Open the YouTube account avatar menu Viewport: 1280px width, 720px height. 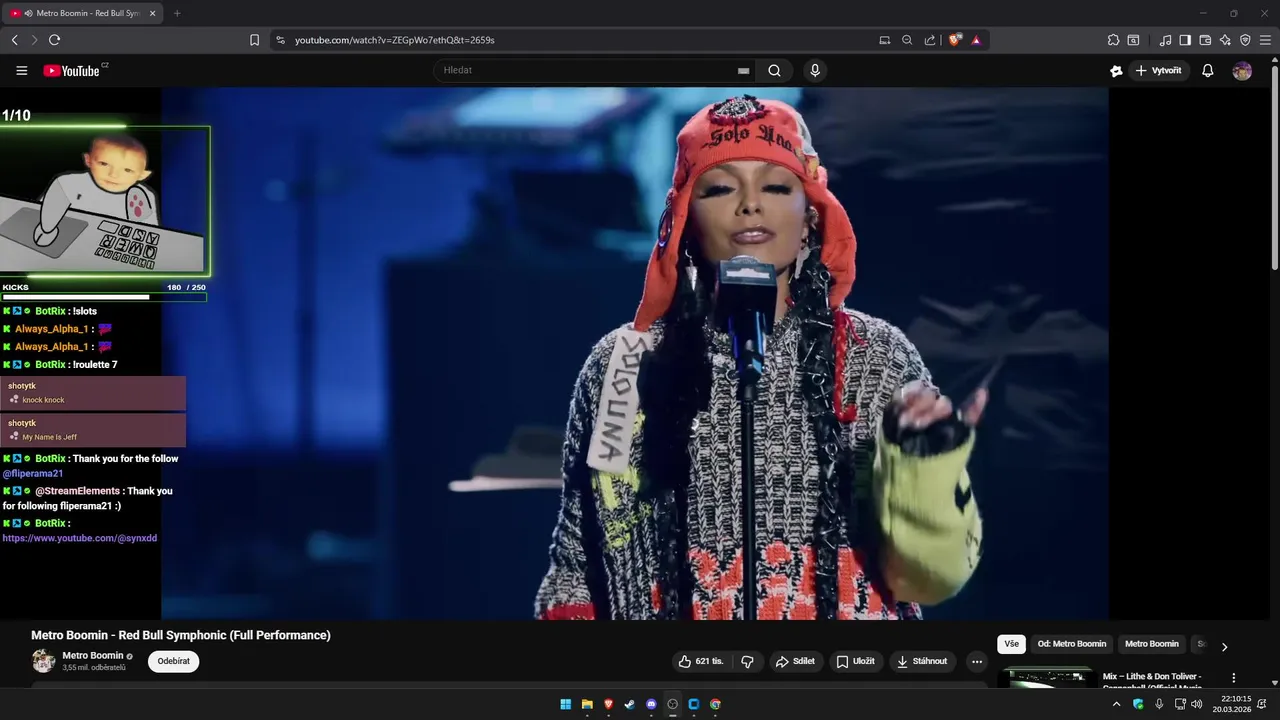(1242, 71)
